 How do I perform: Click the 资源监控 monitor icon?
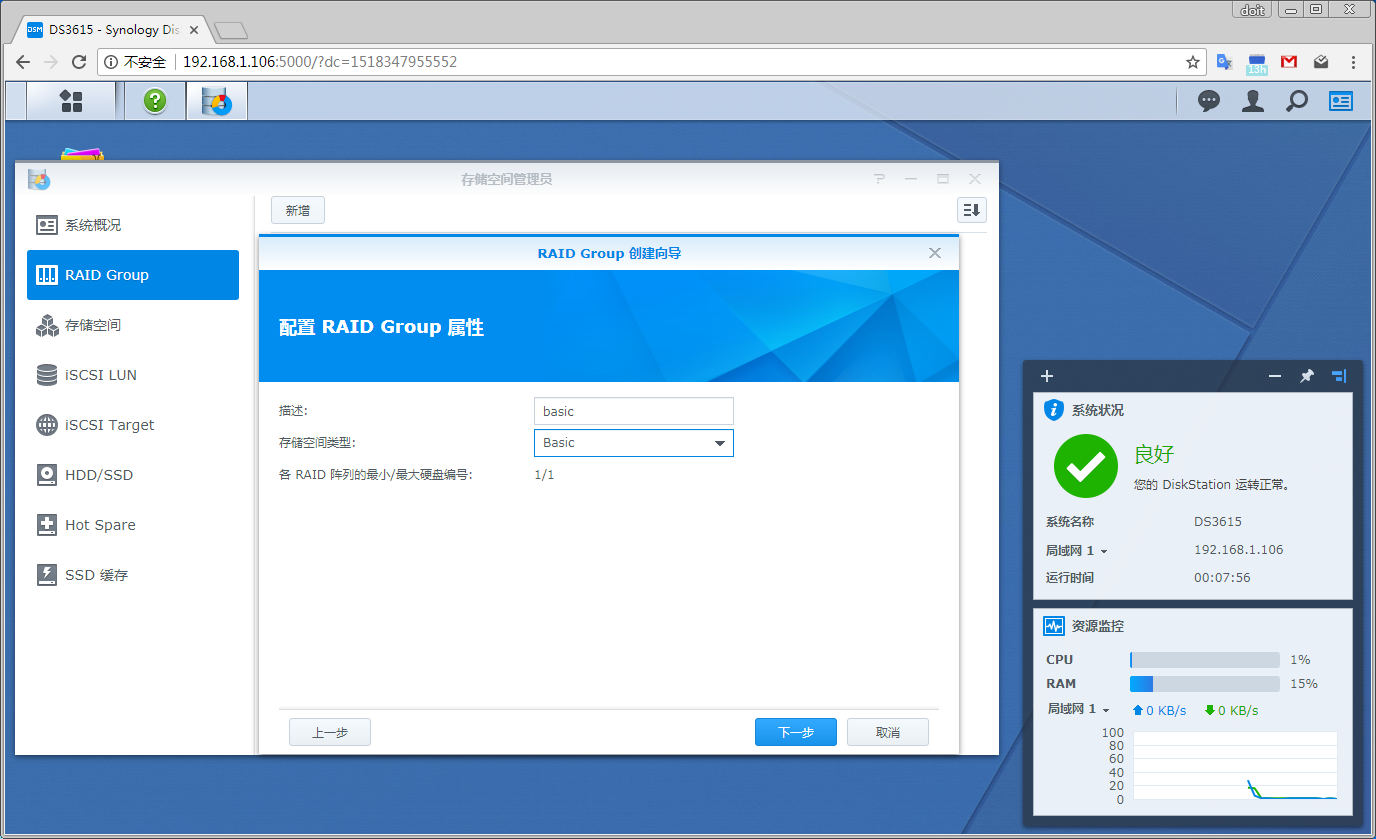[x=1053, y=626]
